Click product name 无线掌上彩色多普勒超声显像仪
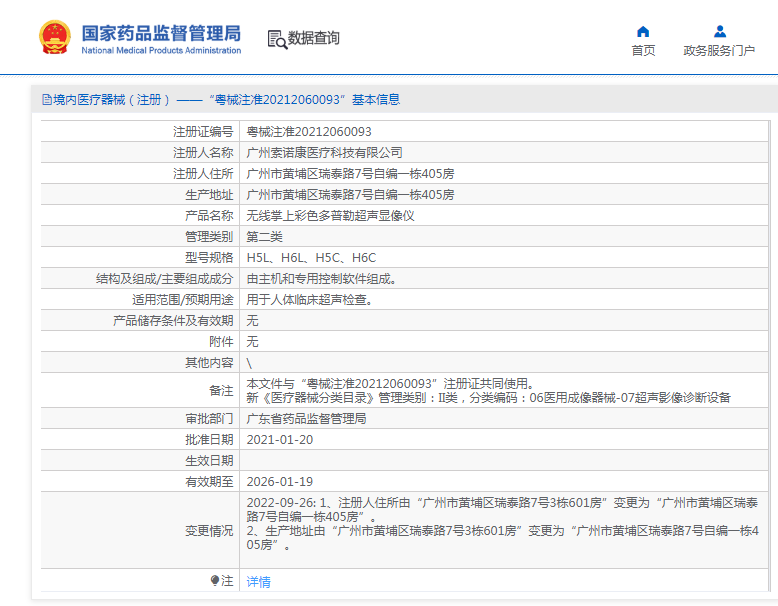The image size is (778, 606). click(x=330, y=216)
